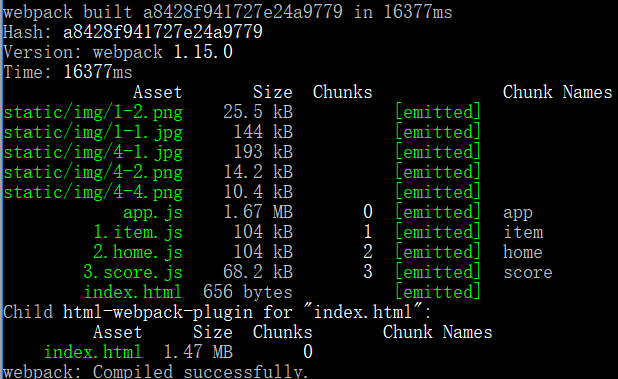
Task: Click static/img/1-2.png asset name
Action: pyautogui.click(x=93, y=112)
